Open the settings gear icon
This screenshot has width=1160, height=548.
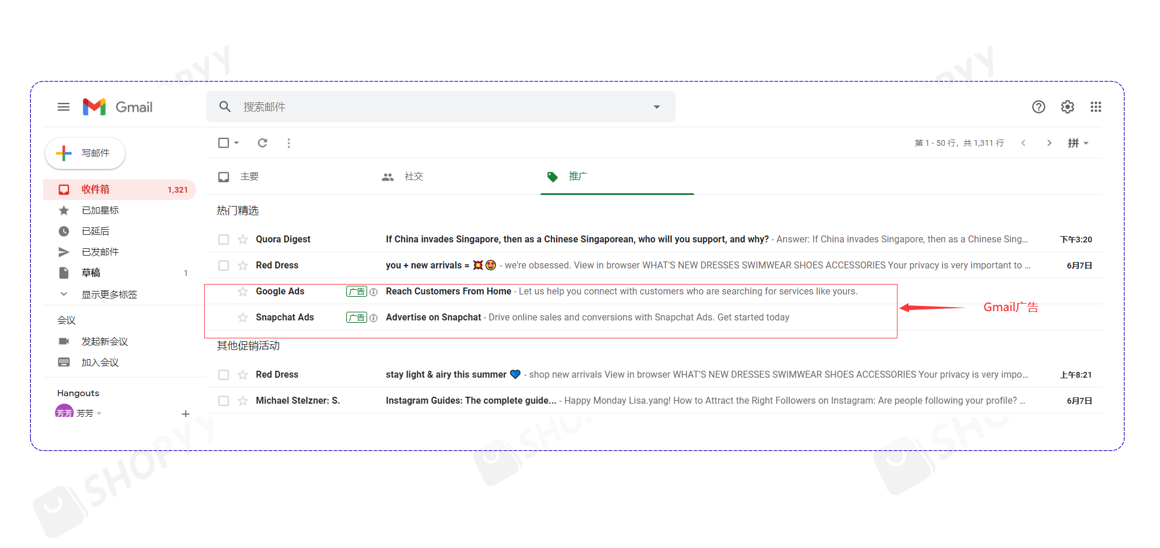click(1067, 107)
